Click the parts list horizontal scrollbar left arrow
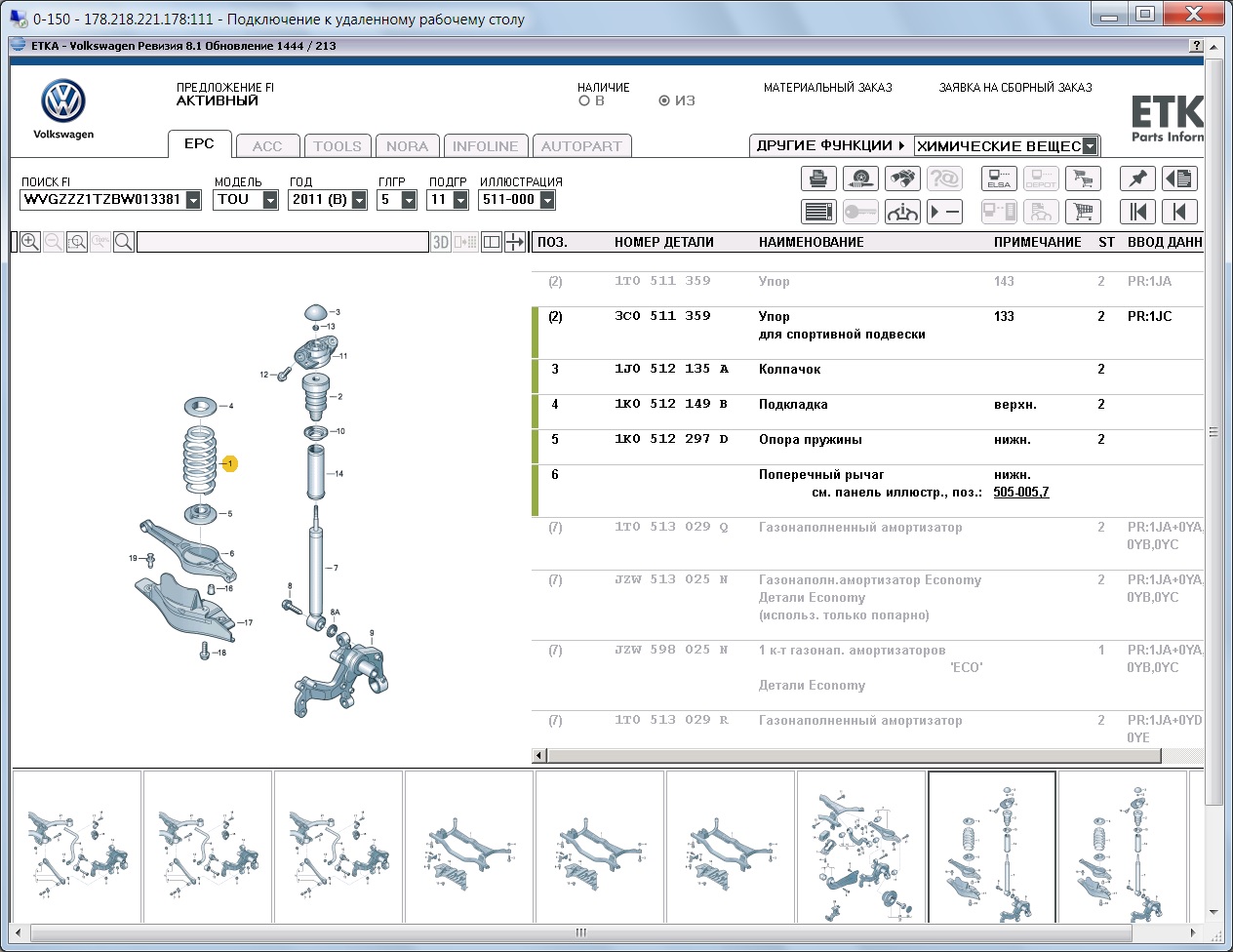Viewport: 1233px width, 952px height. (x=538, y=755)
